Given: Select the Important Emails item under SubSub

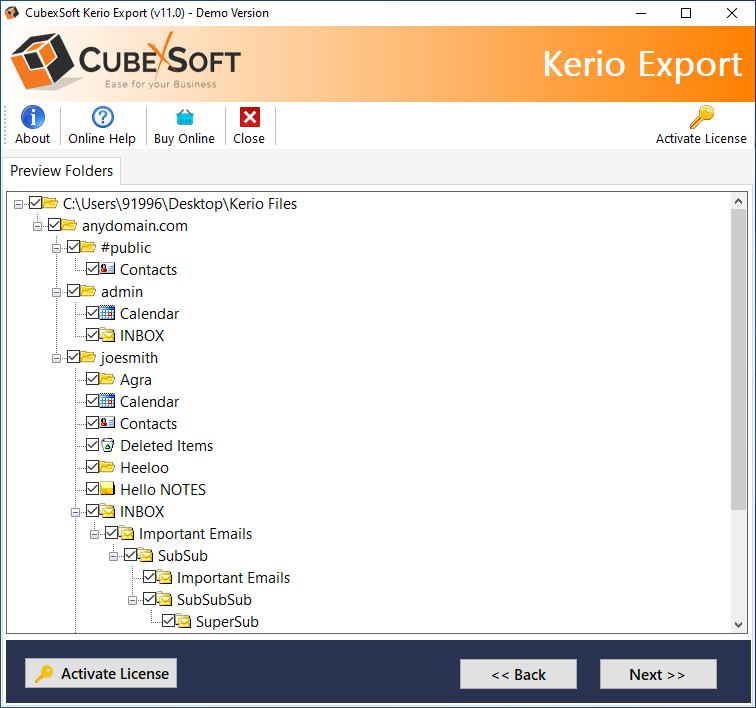Looking at the screenshot, I should point(233,578).
